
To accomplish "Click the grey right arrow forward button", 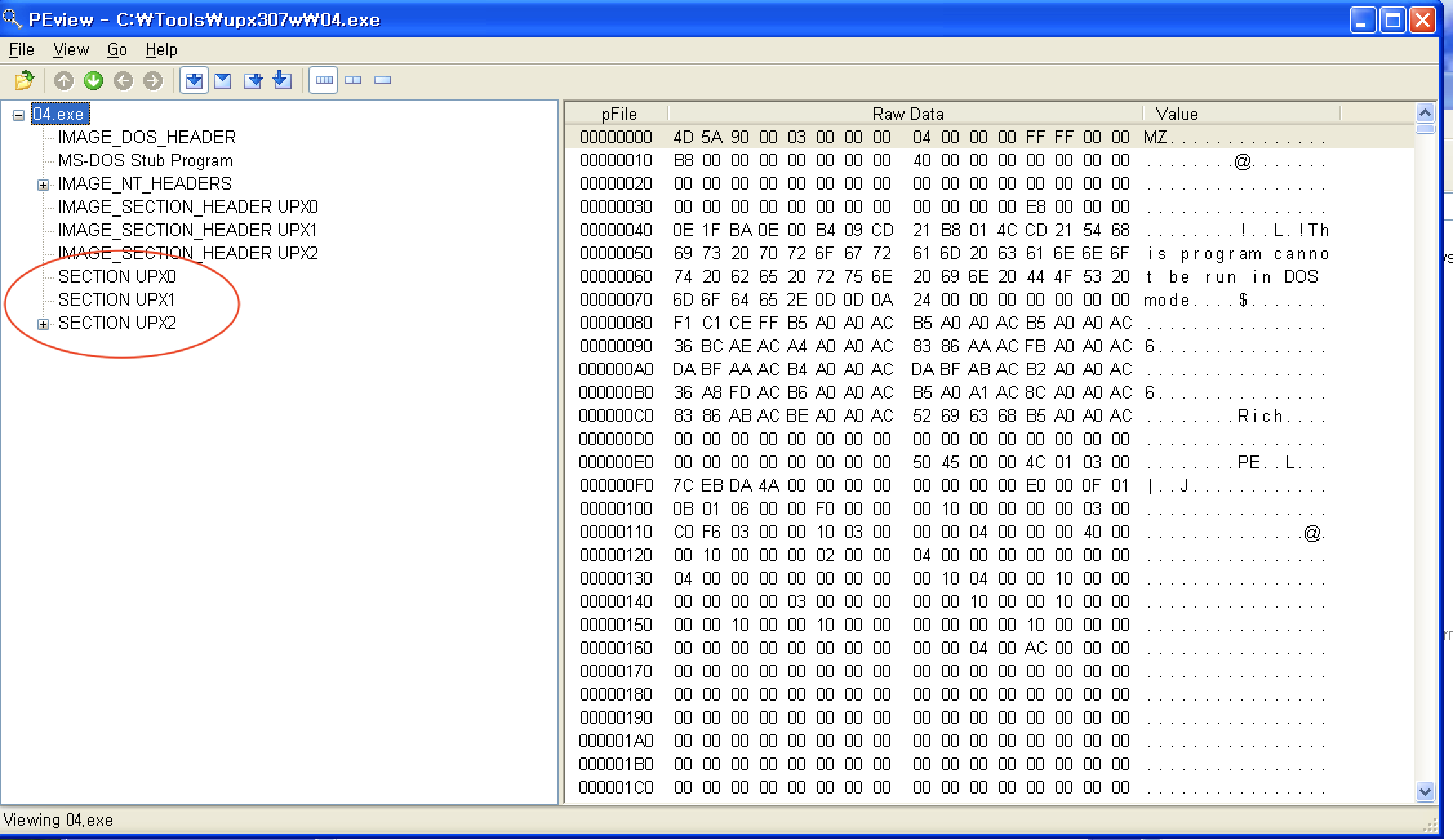I will point(153,81).
